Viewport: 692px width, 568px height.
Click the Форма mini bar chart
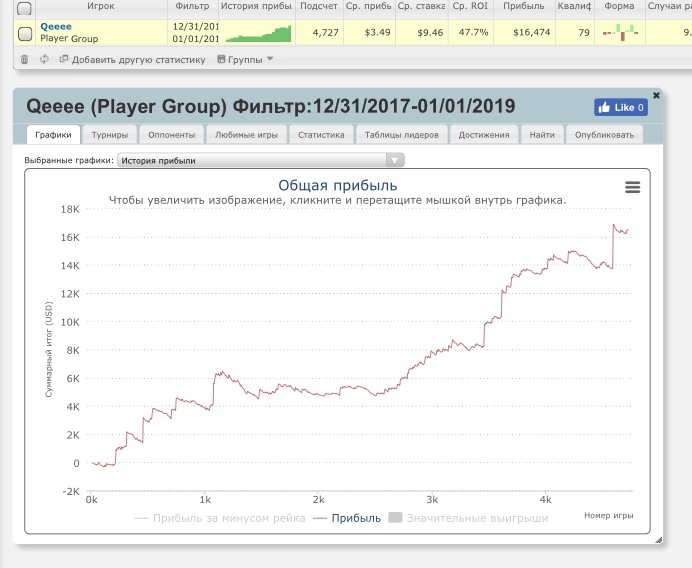coord(620,32)
